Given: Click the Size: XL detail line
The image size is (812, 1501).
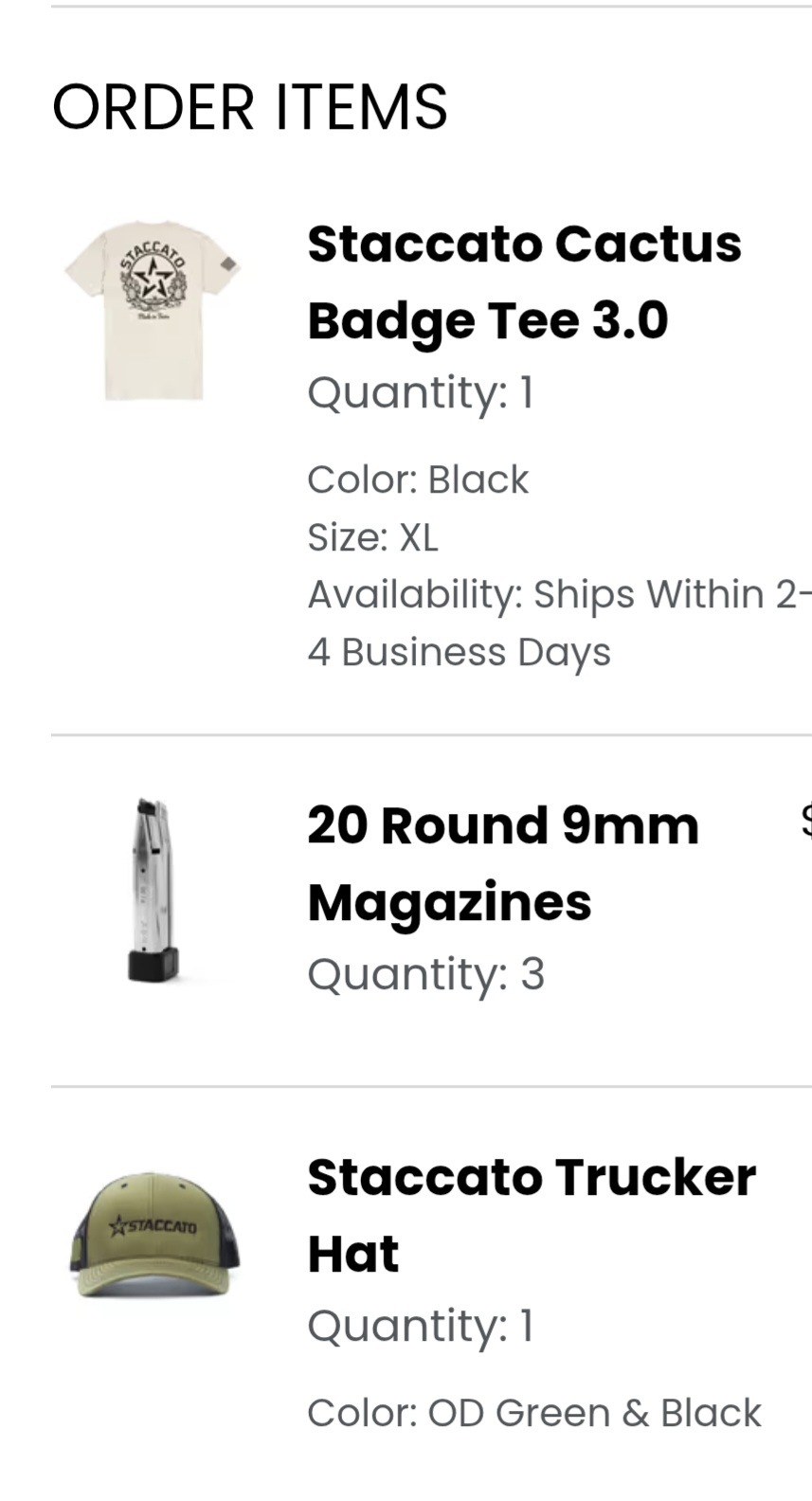Looking at the screenshot, I should coord(373,537).
